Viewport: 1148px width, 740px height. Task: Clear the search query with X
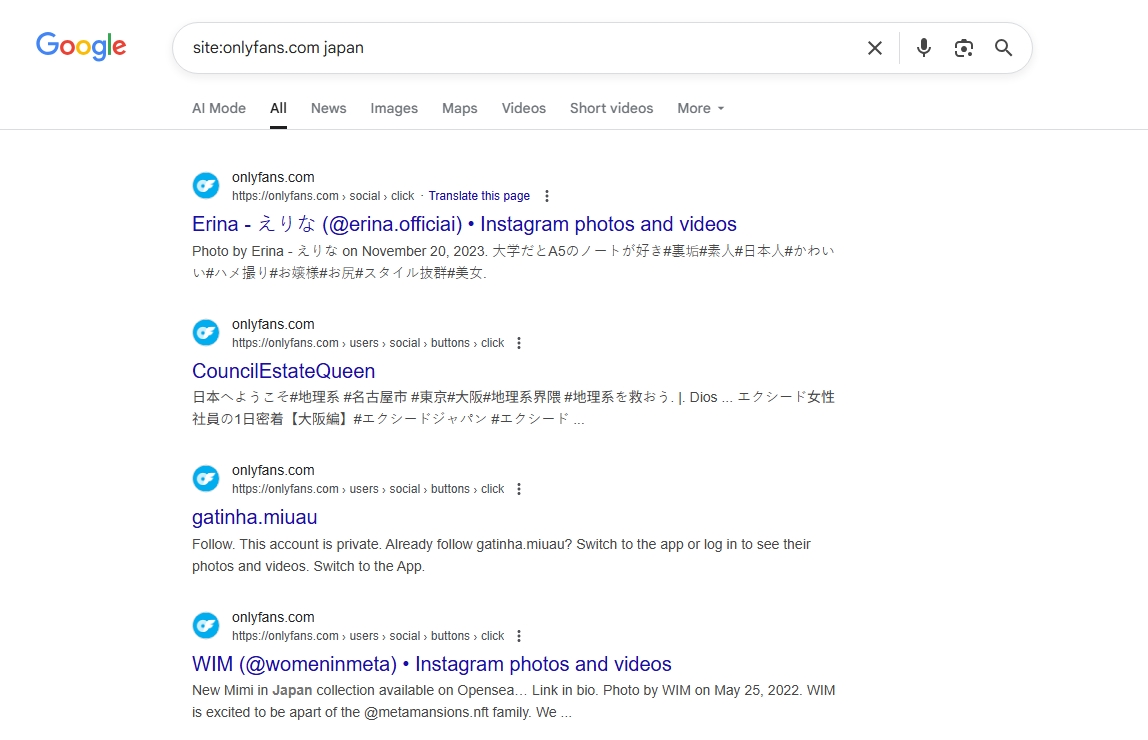coord(875,48)
